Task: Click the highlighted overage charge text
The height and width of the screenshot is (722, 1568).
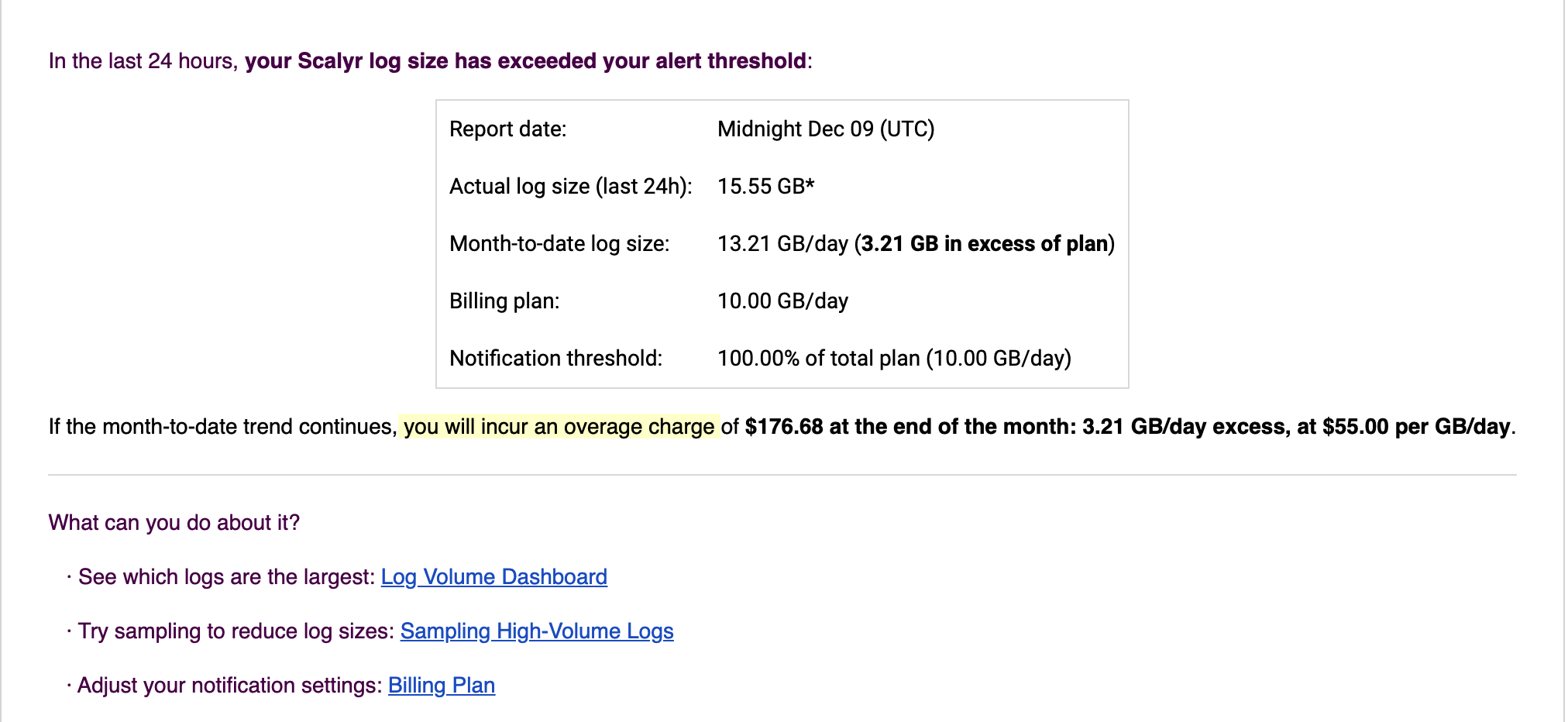Action: pyautogui.click(x=559, y=427)
